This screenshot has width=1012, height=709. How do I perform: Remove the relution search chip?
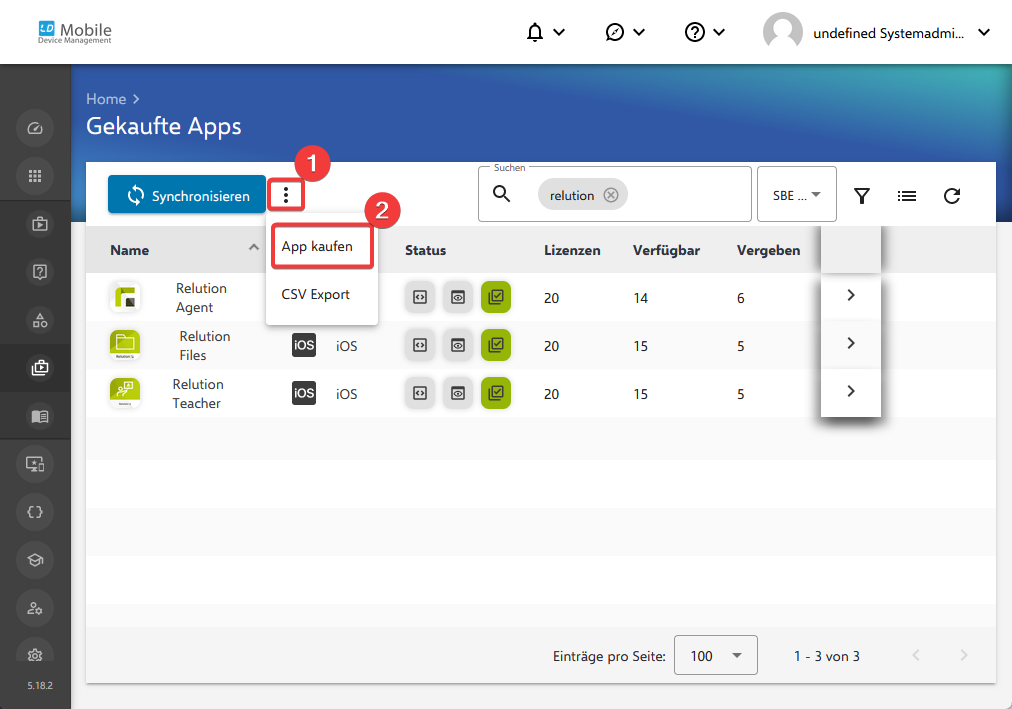[x=611, y=195]
